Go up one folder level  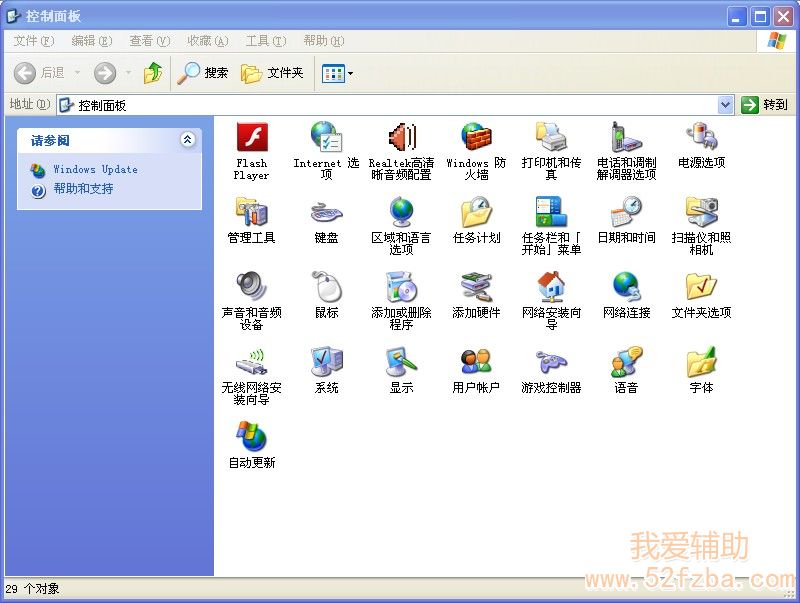pos(153,73)
